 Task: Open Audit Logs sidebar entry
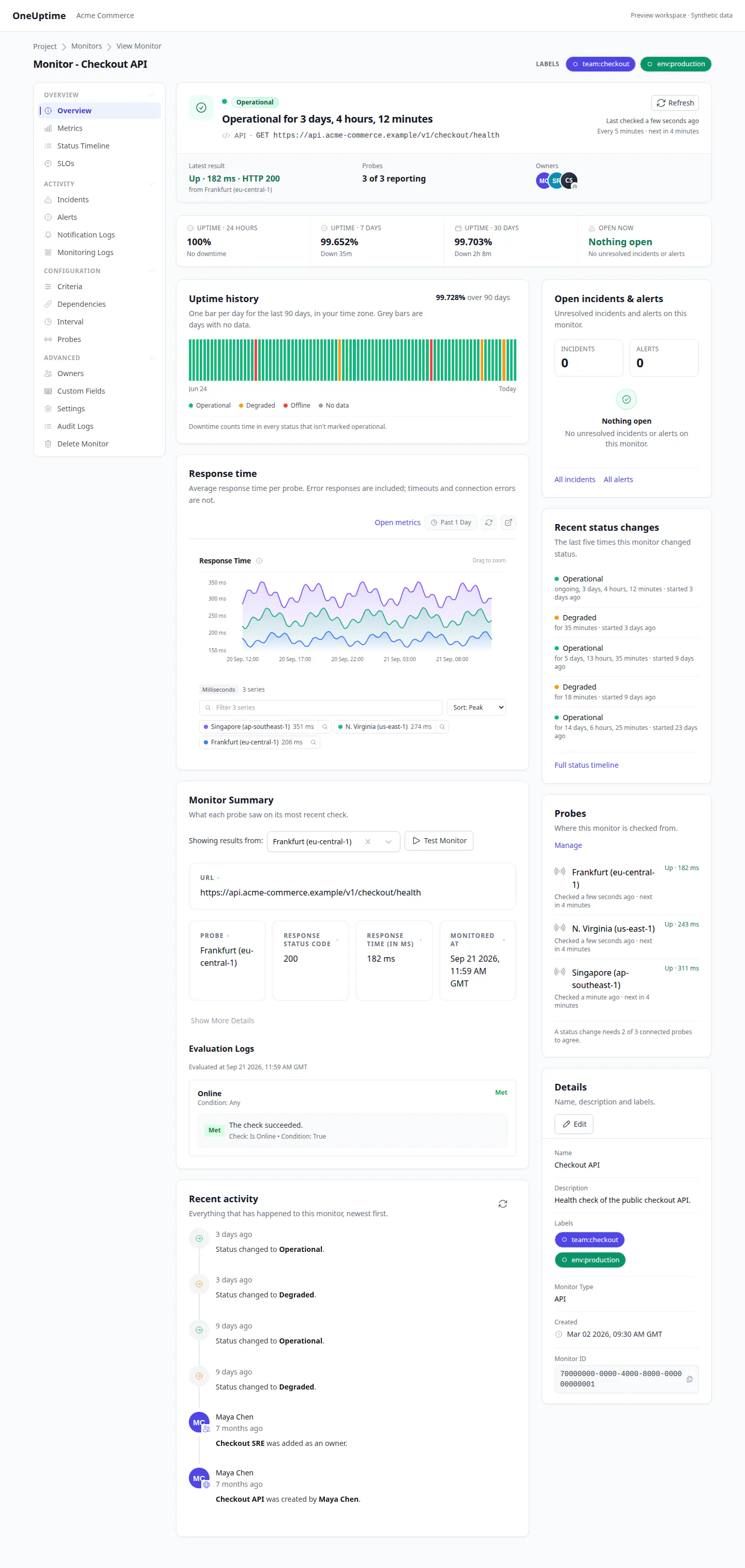click(99, 426)
